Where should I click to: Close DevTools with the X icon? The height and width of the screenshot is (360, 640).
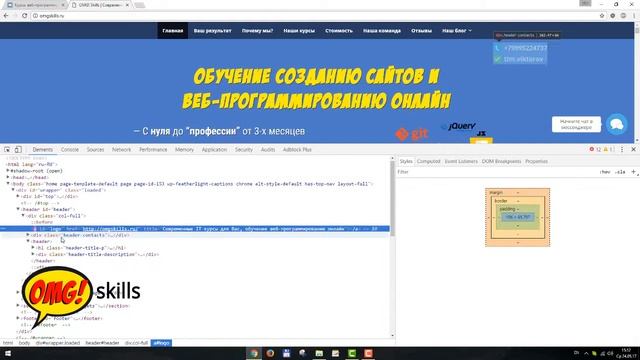click(x=633, y=150)
